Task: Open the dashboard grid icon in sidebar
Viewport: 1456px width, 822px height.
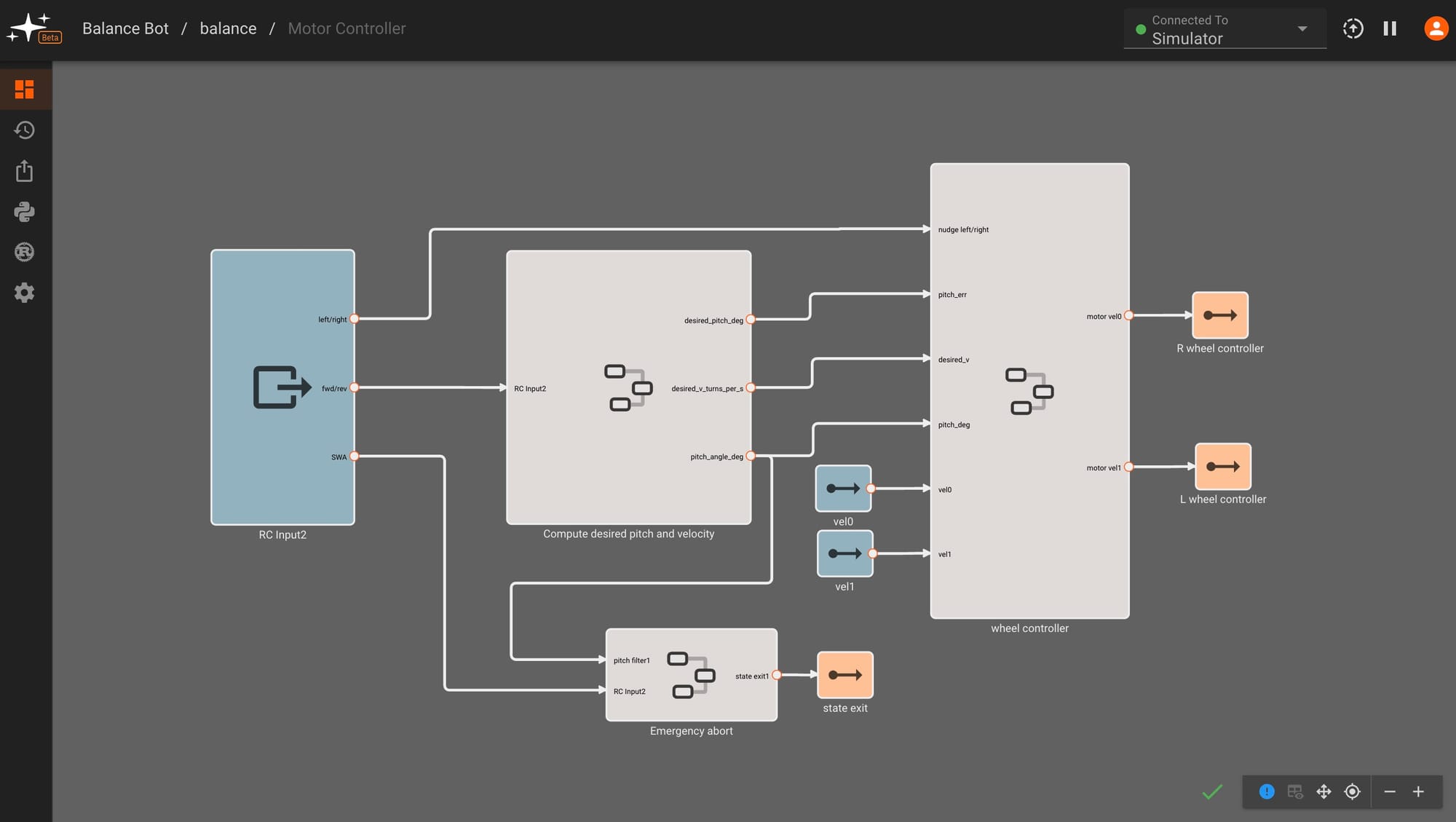Action: point(25,90)
